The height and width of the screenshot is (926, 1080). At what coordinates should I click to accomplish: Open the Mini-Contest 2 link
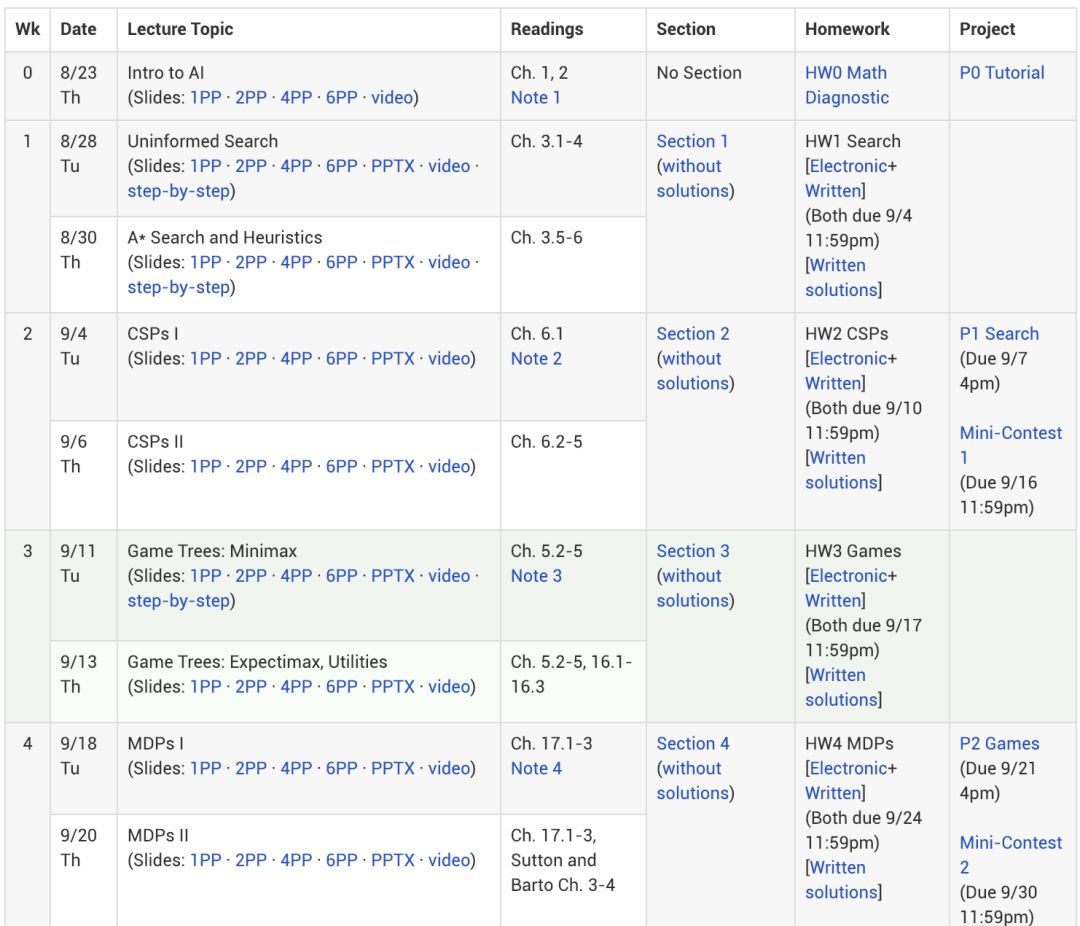click(x=1010, y=855)
